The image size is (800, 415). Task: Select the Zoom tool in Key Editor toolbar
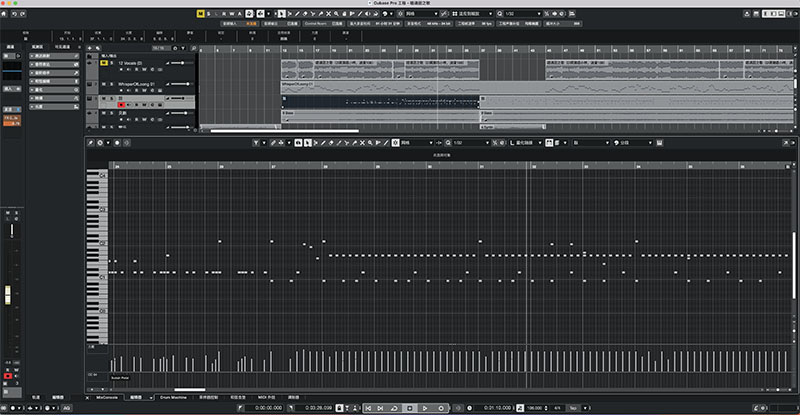tap(370, 143)
